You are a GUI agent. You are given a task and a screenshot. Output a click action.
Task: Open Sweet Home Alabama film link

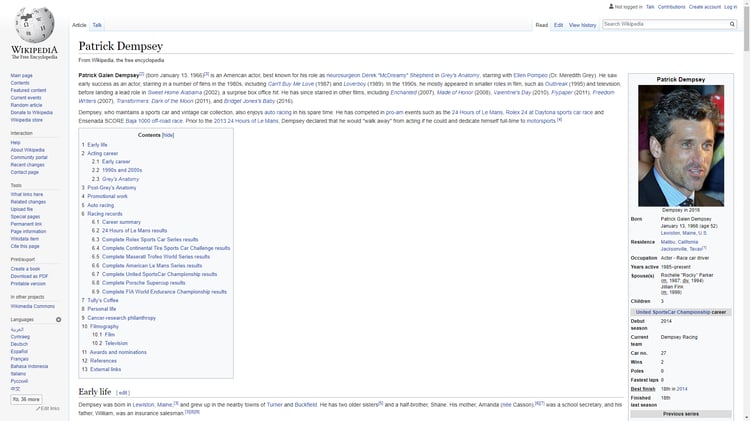coord(175,93)
